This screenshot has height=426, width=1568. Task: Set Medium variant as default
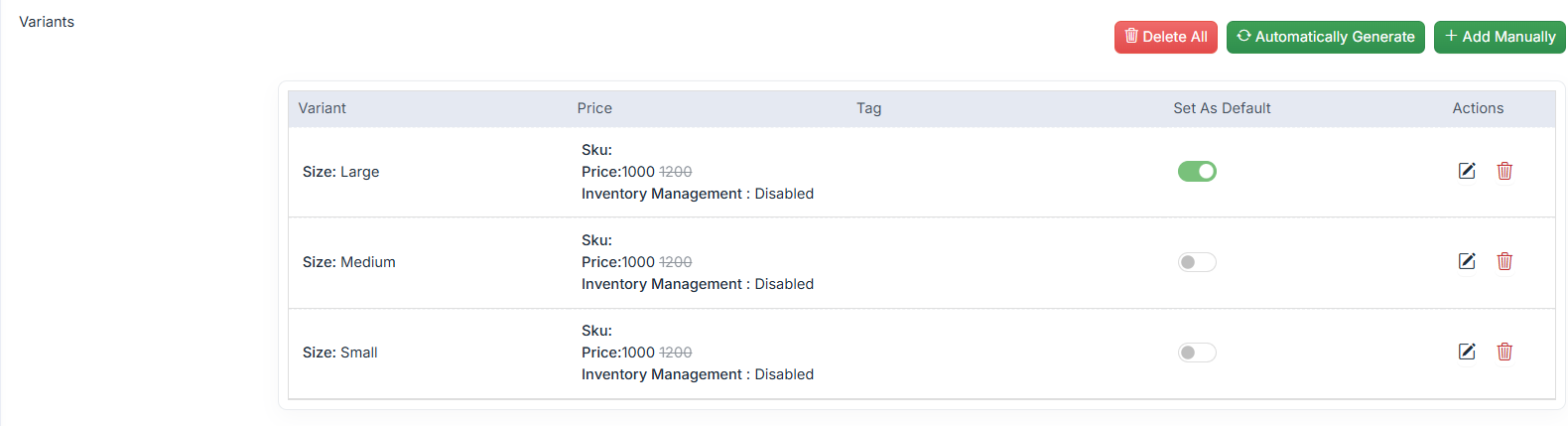tap(1197, 262)
